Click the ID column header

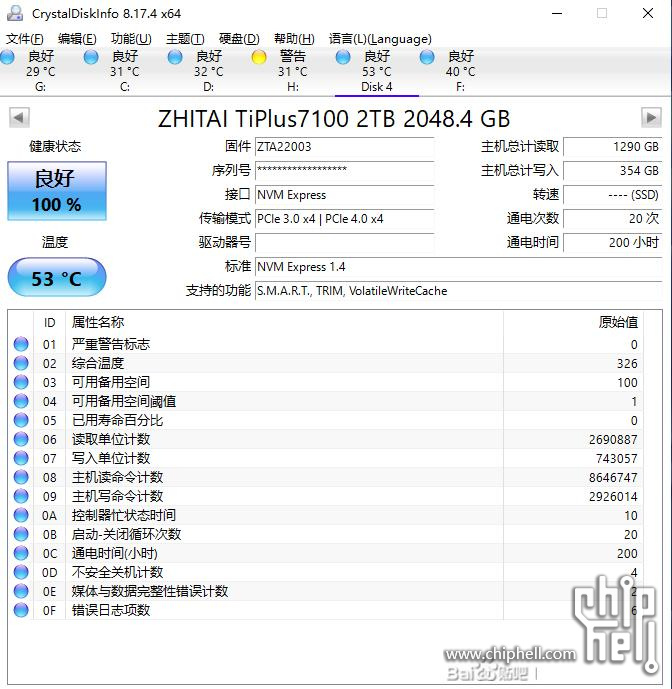(49, 323)
